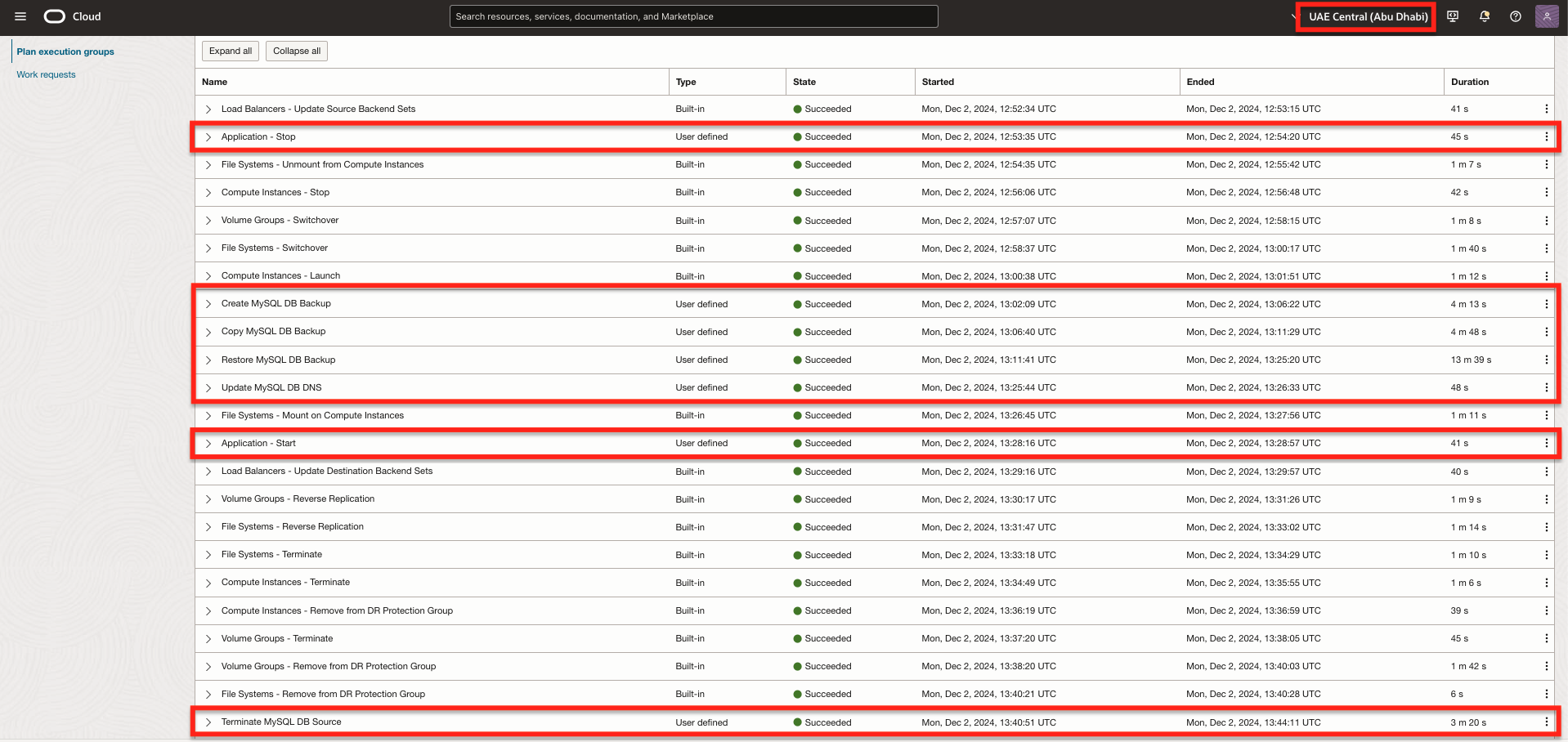Viewport: 1568px width, 742px height.
Task: Click Succeeded state of Compute Instances - Launch
Action: pos(822,276)
